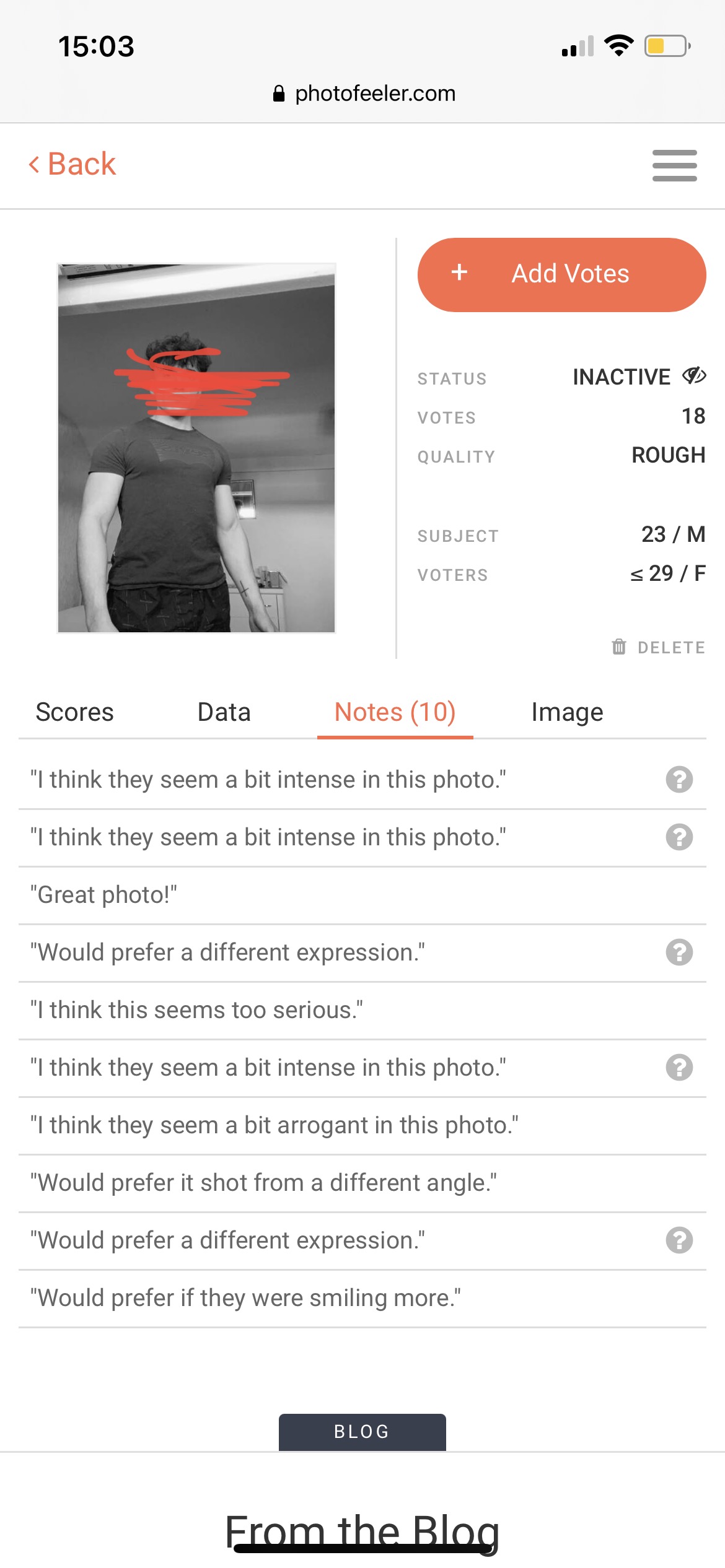The image size is (725, 1568).
Task: Open the uploaded photo thumbnail
Action: pos(196,448)
